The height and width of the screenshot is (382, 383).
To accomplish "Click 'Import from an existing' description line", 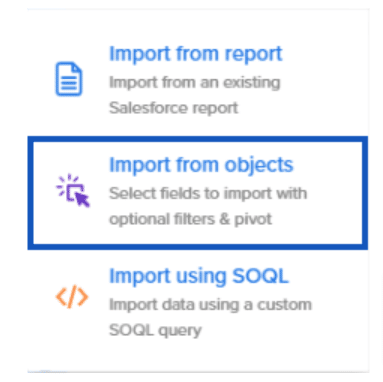I will click(195, 82).
